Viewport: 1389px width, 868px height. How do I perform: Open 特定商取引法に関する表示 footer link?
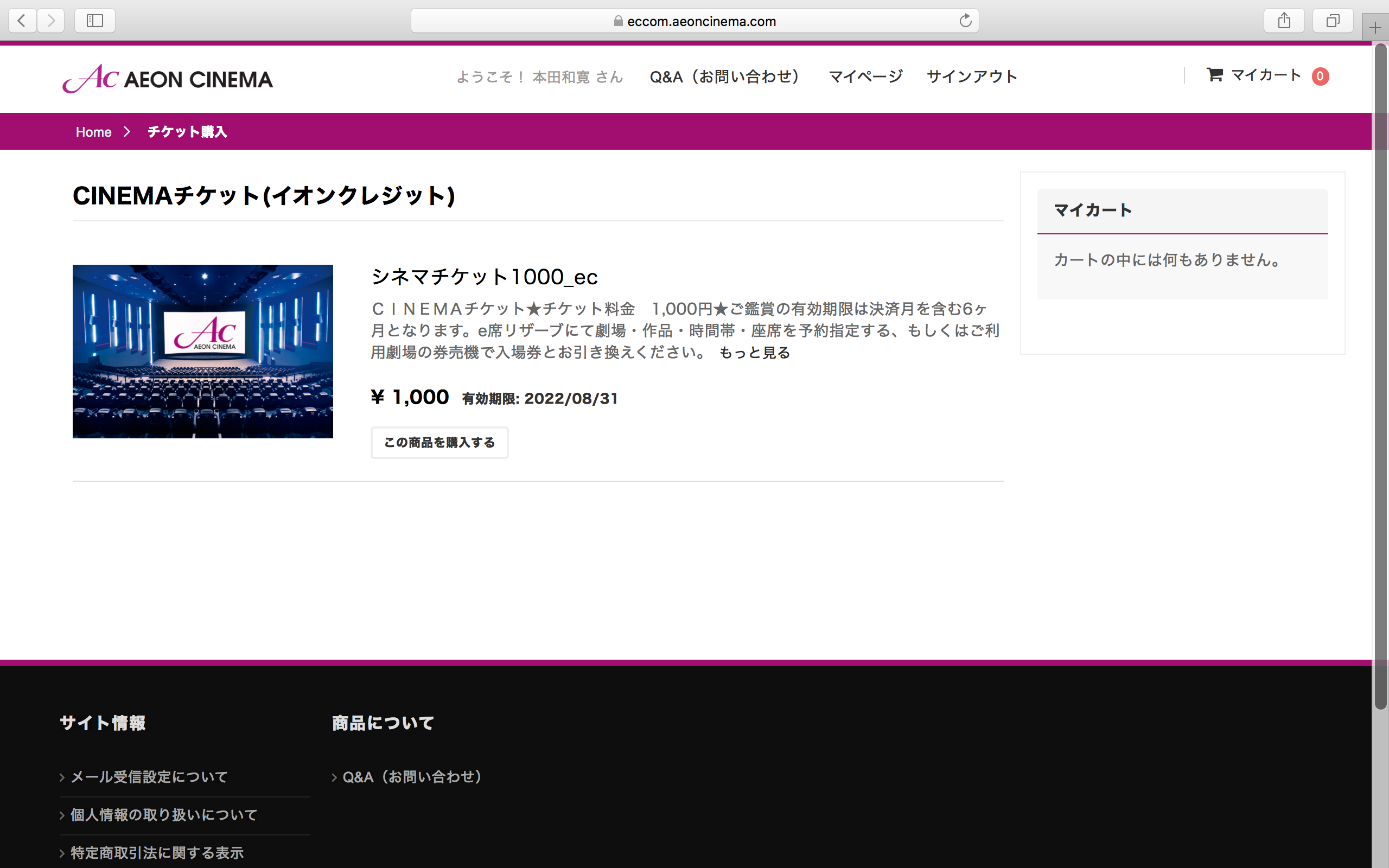157,852
